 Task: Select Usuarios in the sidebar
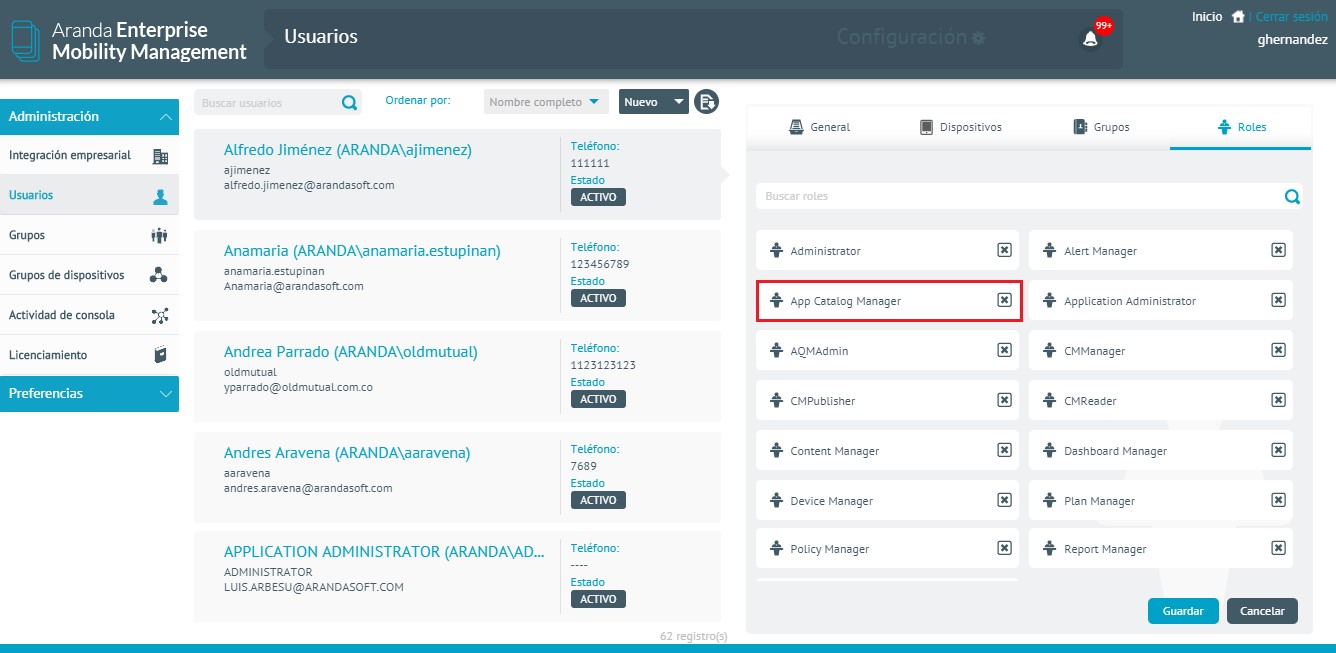tap(89, 195)
